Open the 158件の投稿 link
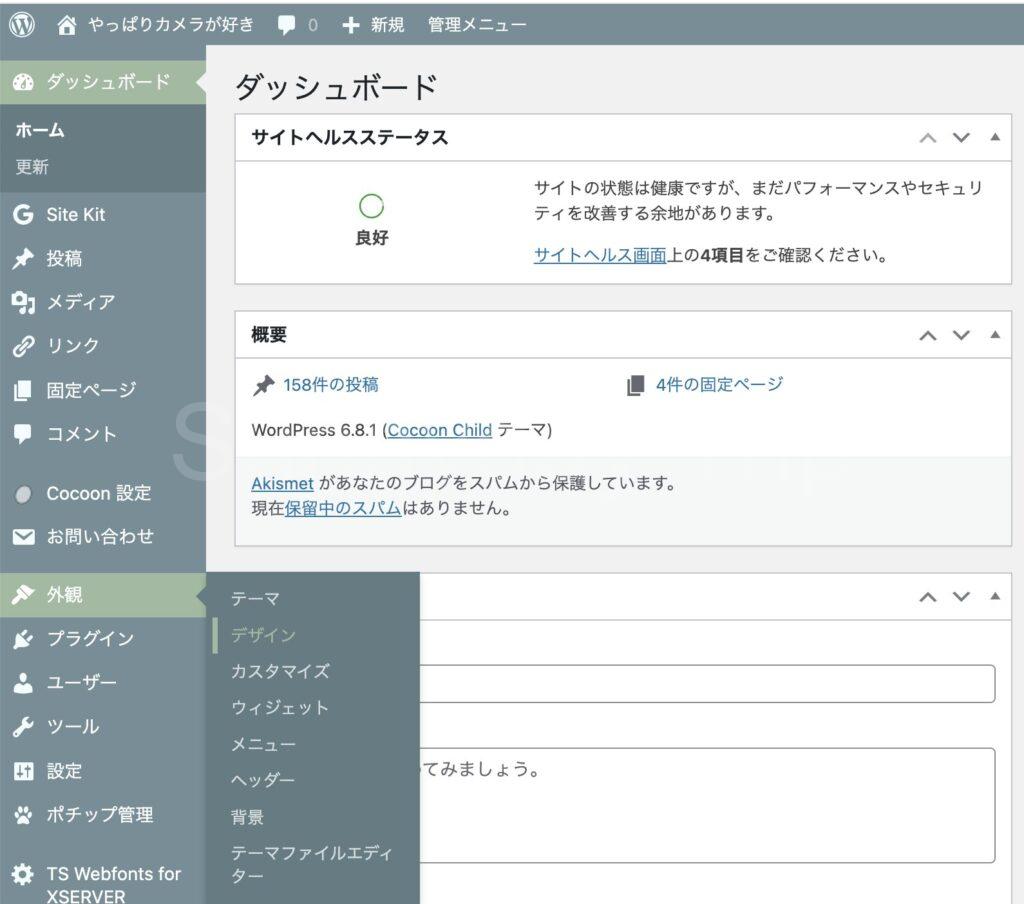Screen dimensions: 1024x904 point(330,385)
